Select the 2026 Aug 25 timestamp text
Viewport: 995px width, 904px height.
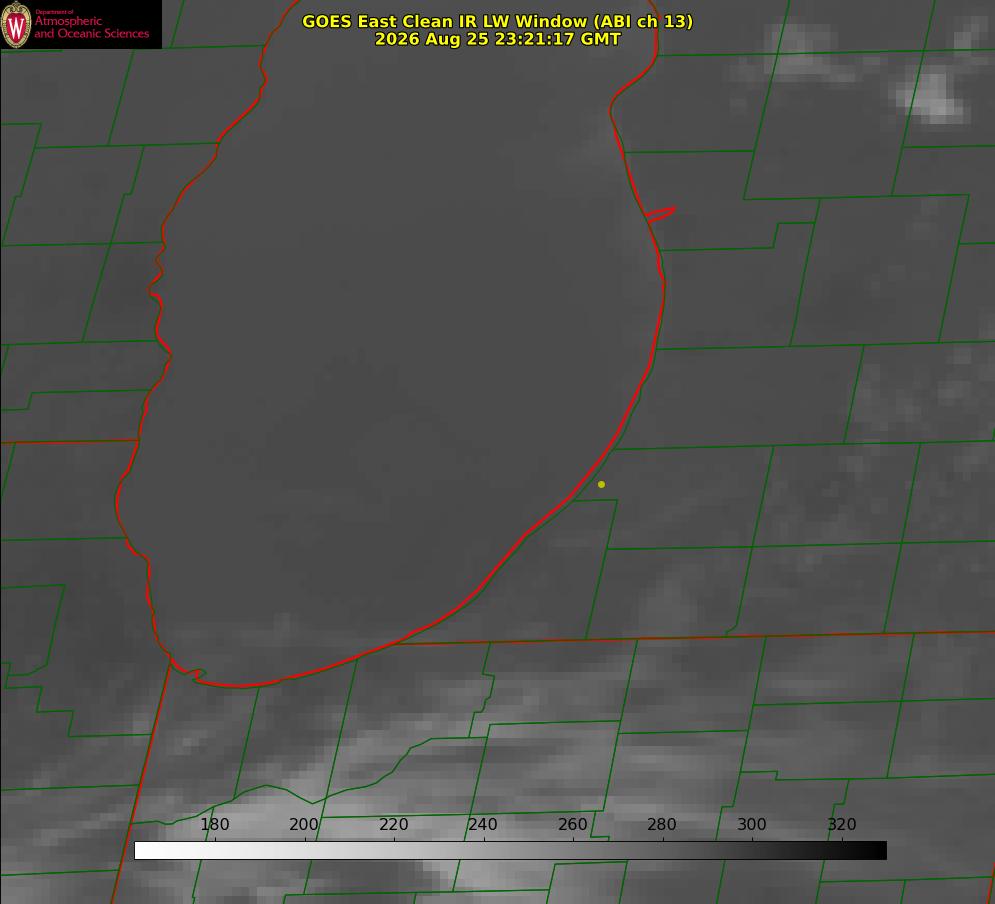point(498,39)
